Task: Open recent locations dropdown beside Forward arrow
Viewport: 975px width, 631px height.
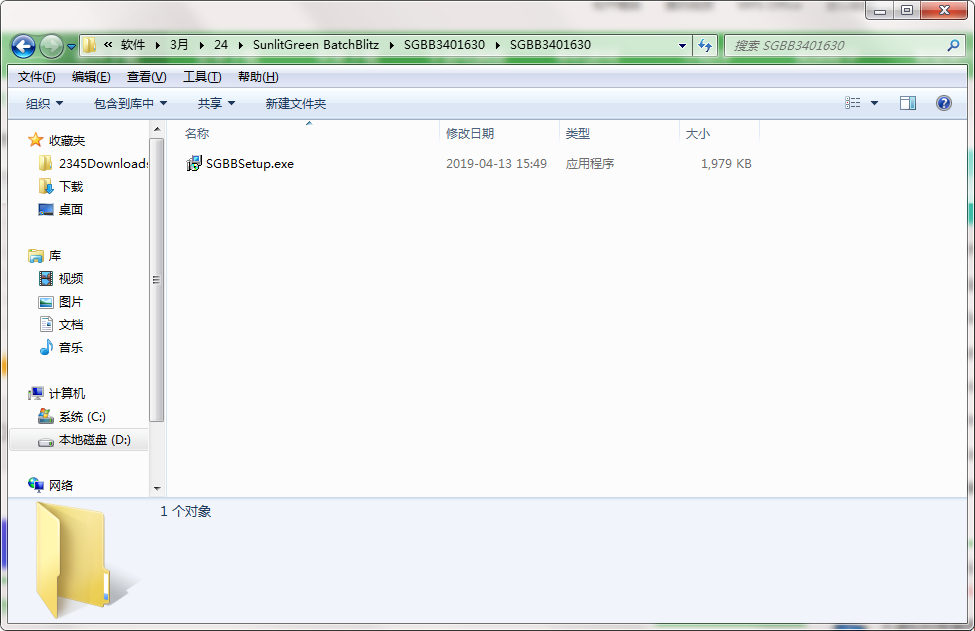Action: coord(71,47)
